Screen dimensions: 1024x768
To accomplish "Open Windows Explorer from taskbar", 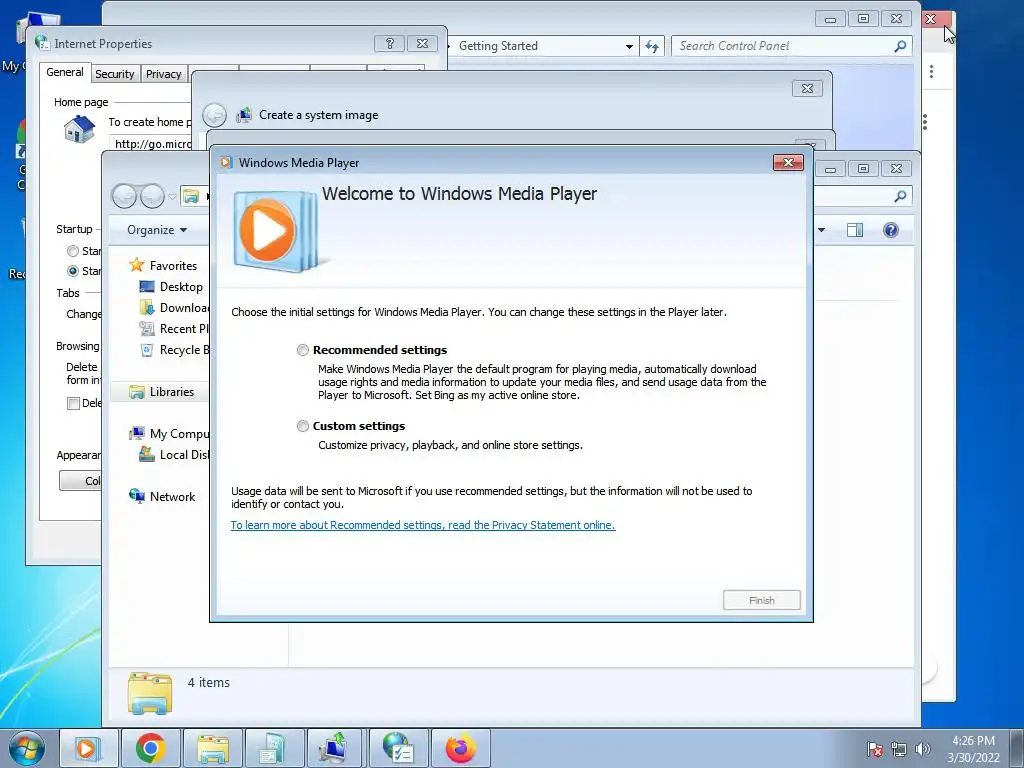I will click(212, 748).
